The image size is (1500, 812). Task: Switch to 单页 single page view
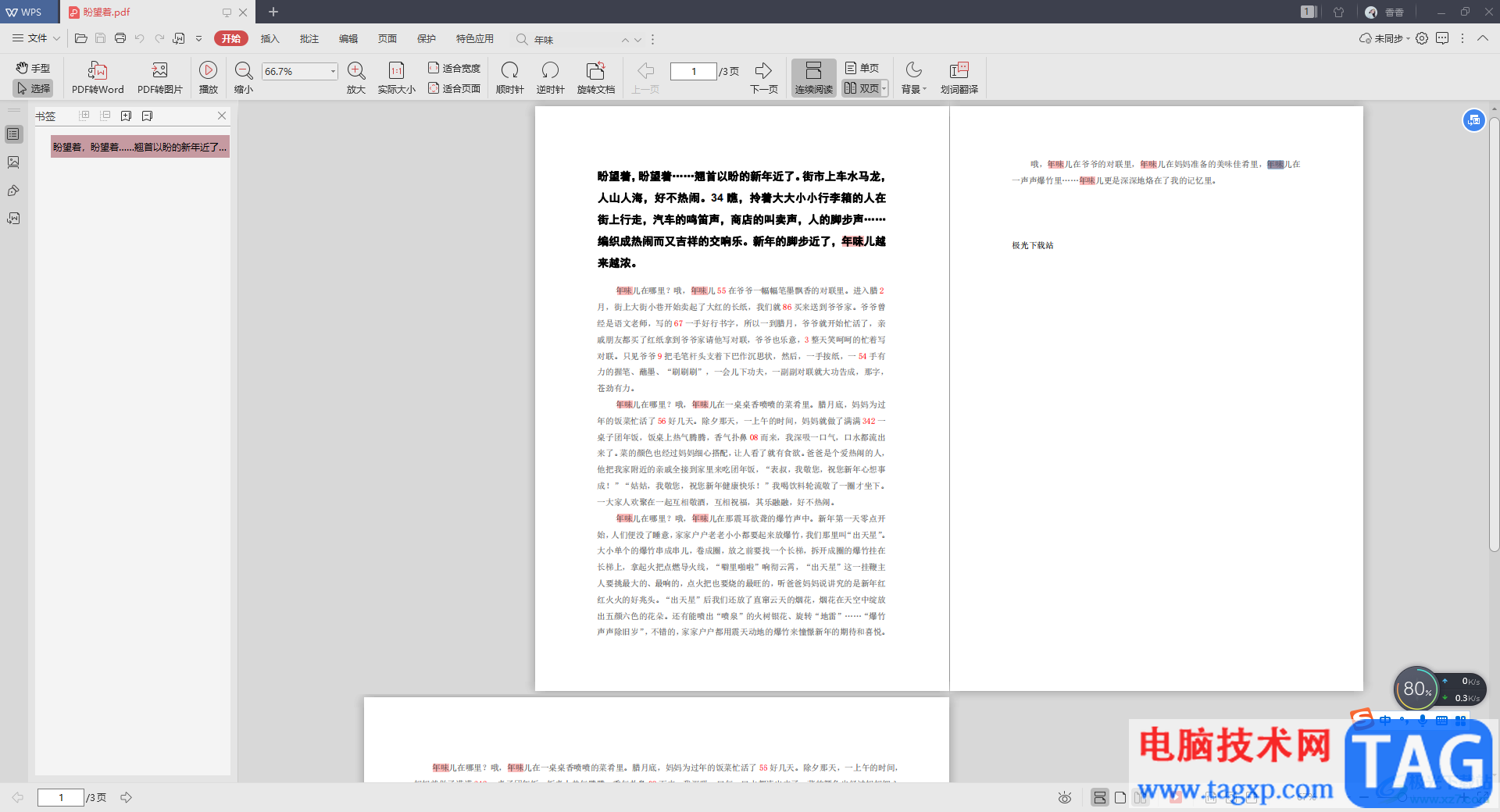pos(862,68)
